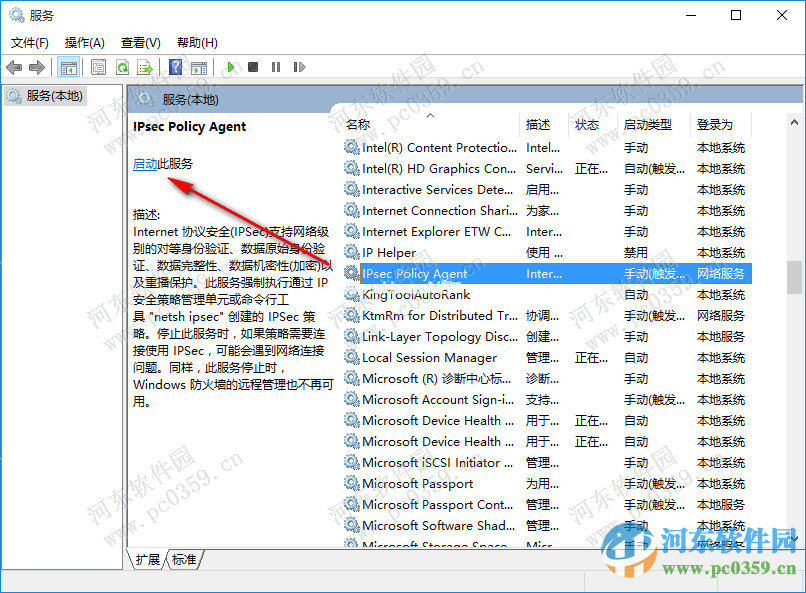Restart the service using the restart icon
Viewport: 806px width, 593px height.
(x=298, y=67)
